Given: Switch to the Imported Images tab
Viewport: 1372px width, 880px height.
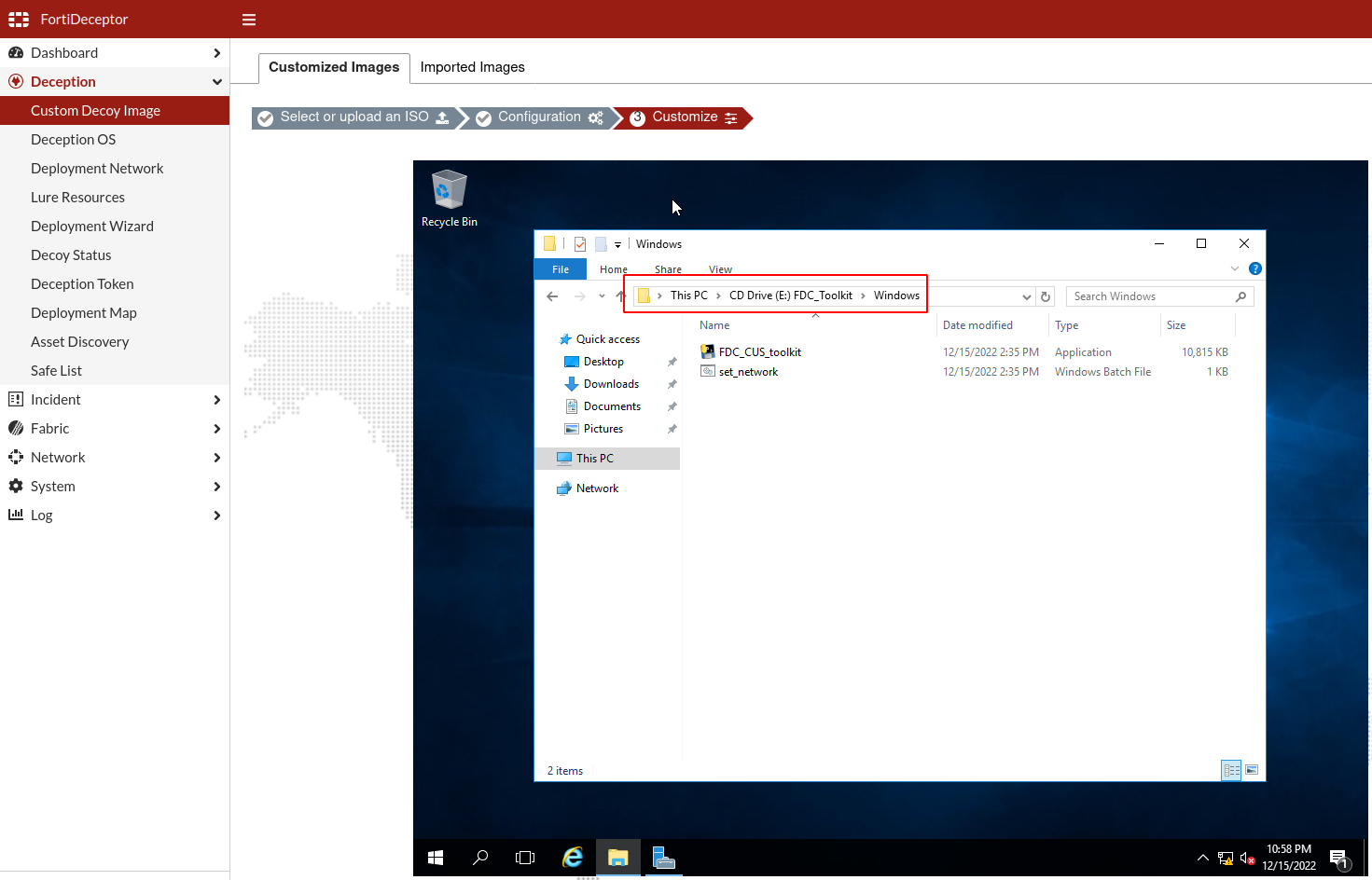Looking at the screenshot, I should pos(472,66).
